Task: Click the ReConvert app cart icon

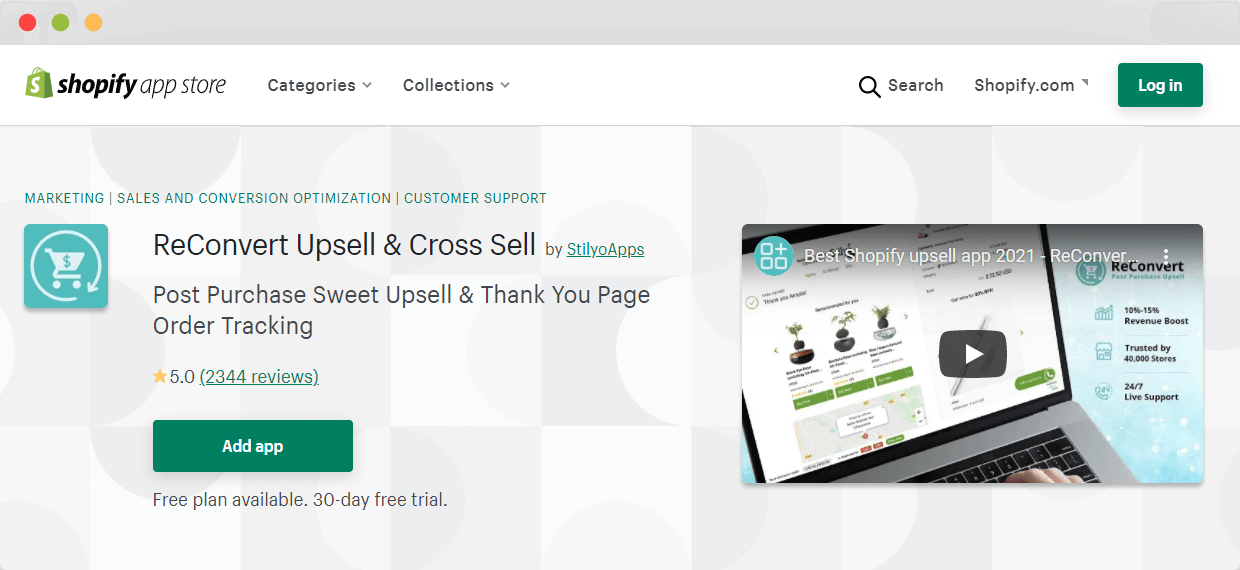Action: pyautogui.click(x=66, y=266)
